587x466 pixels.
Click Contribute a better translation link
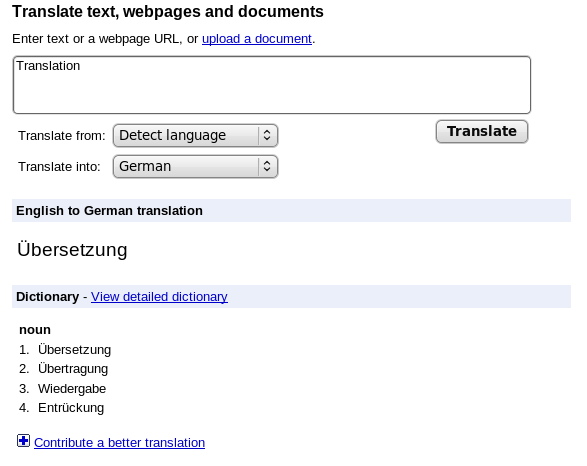pos(119,442)
